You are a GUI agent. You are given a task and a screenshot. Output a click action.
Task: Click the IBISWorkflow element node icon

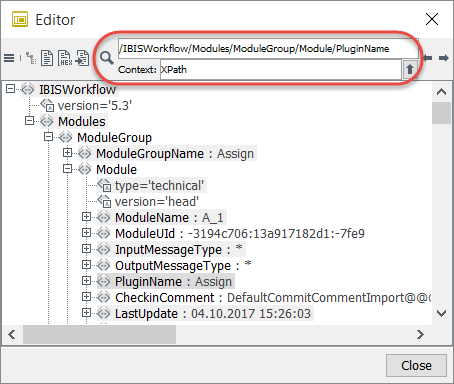pyautogui.click(x=27, y=89)
